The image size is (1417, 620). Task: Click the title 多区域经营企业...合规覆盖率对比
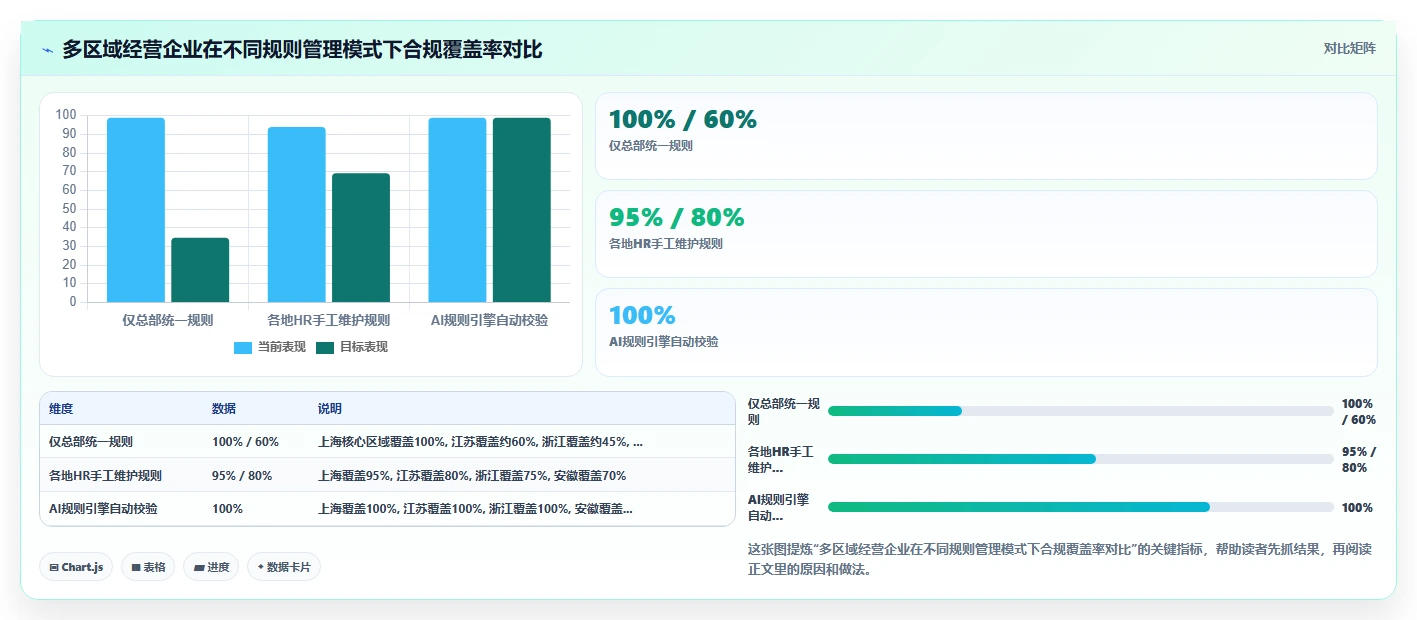[302, 49]
